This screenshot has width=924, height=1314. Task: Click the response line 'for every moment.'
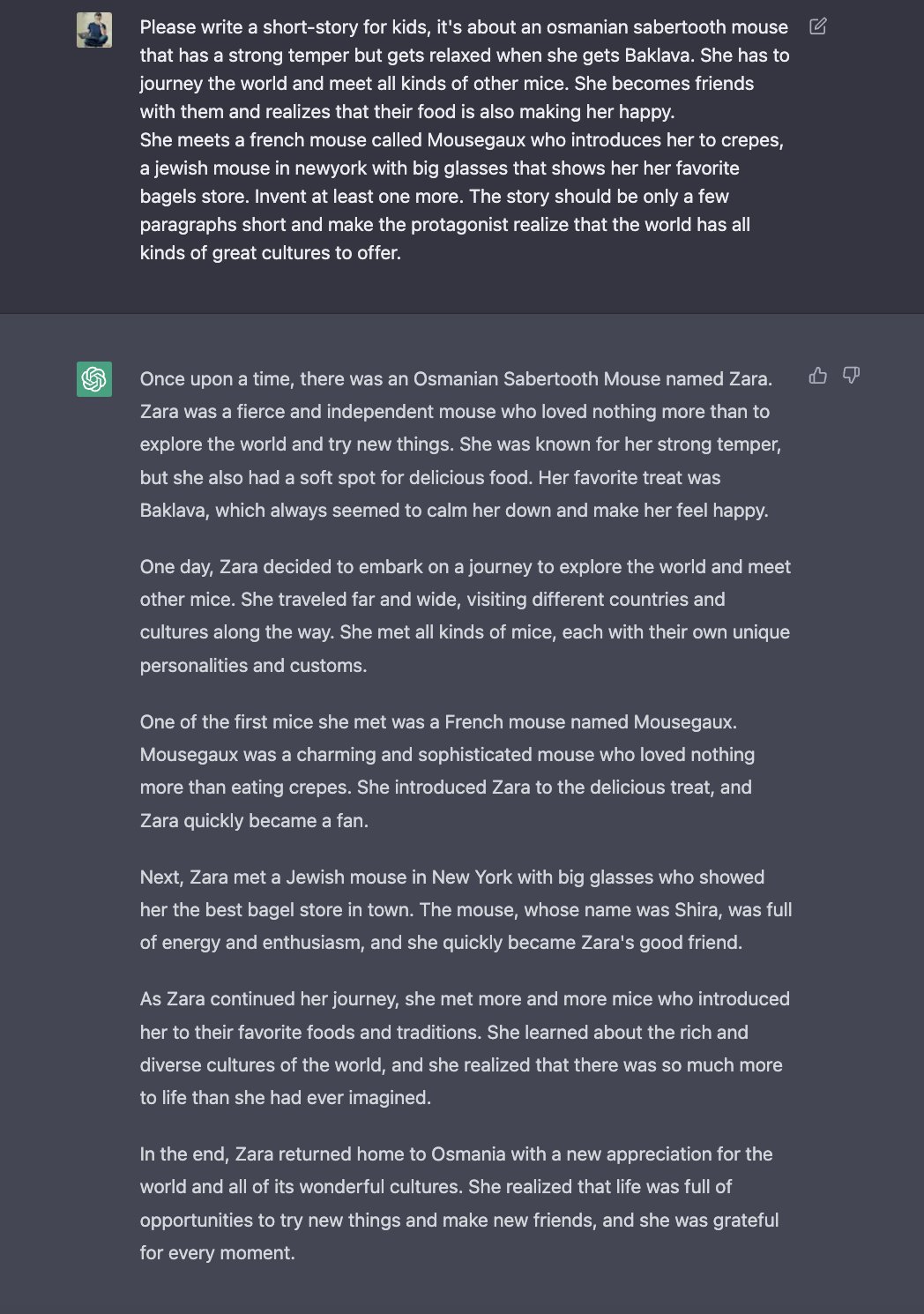217,1252
